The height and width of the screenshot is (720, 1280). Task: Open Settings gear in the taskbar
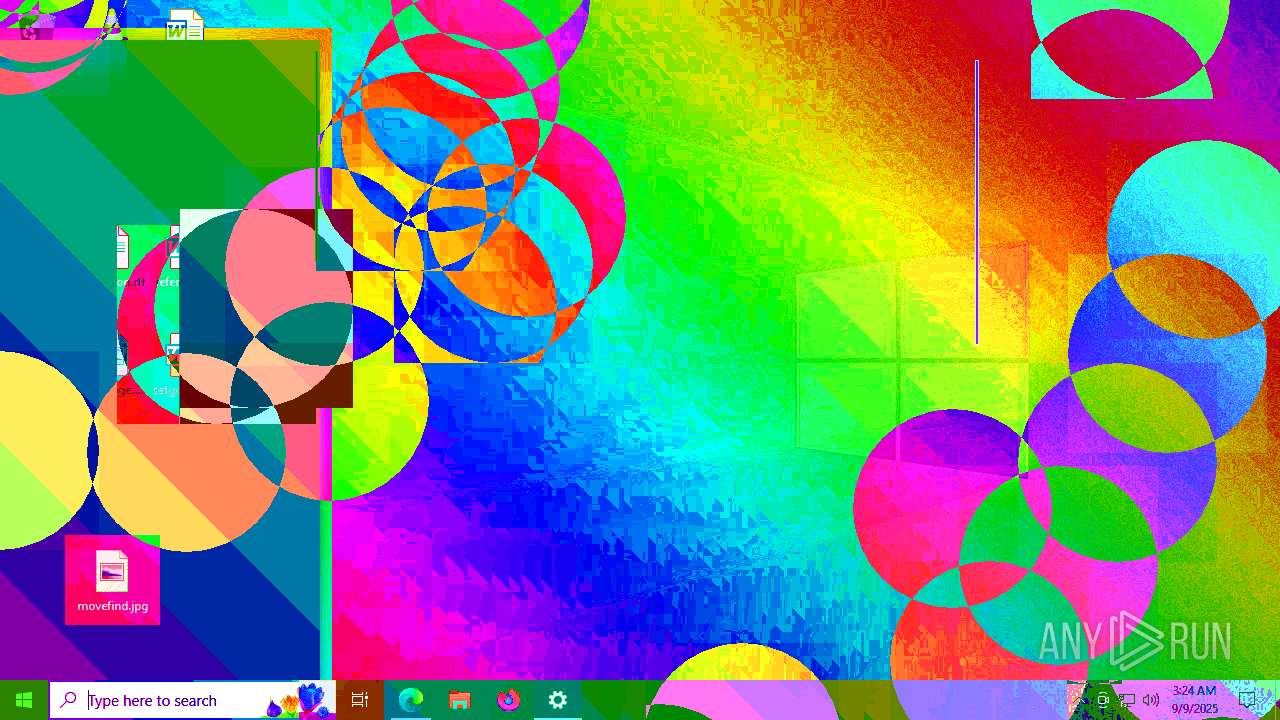tap(558, 700)
